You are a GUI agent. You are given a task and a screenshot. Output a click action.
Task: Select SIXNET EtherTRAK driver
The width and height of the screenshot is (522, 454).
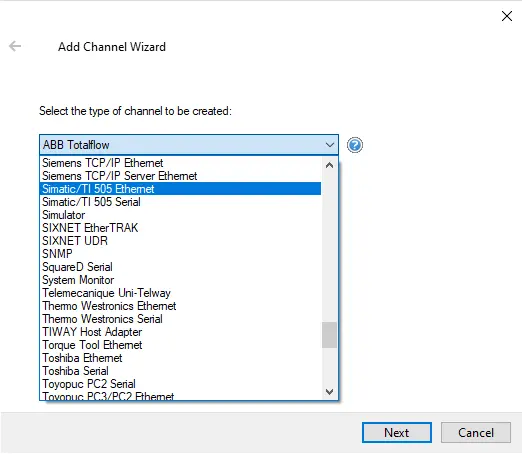[180, 228]
